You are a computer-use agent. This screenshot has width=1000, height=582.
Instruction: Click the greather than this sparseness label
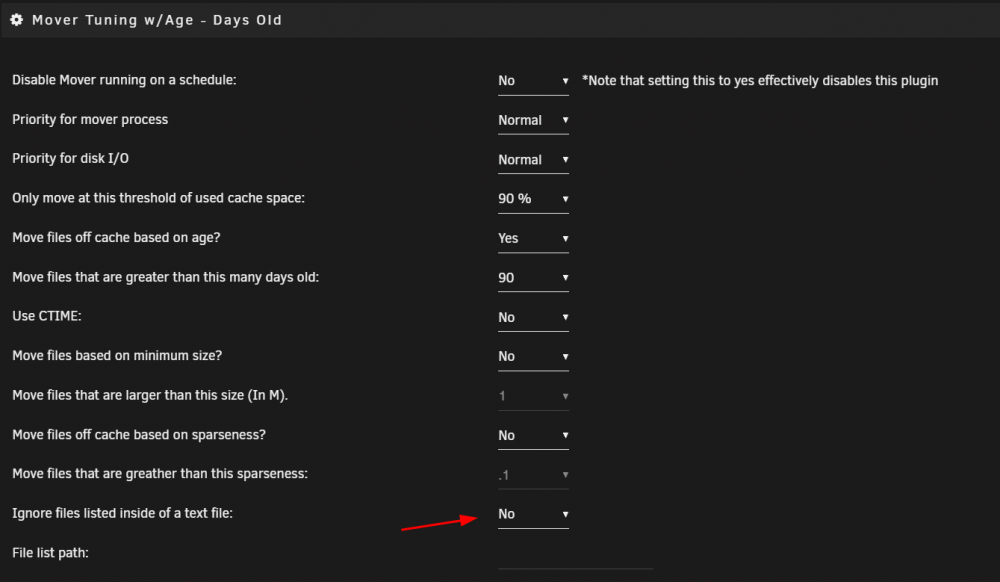(160, 474)
